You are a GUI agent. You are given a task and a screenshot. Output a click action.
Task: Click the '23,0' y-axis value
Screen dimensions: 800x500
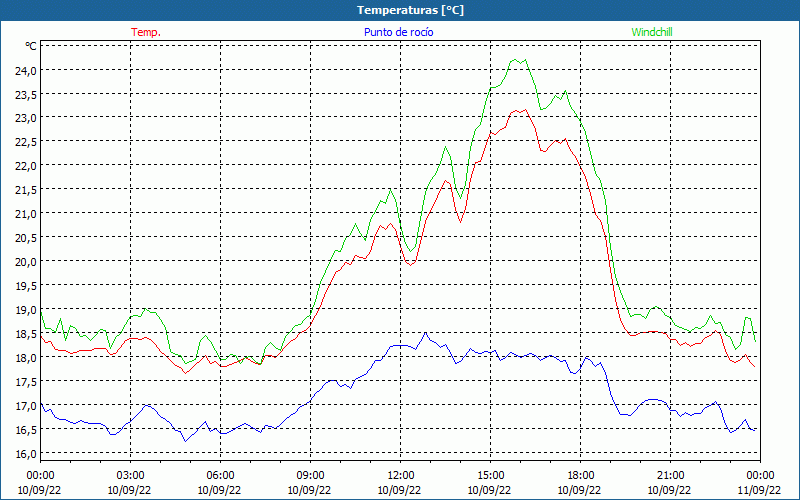(x=26, y=118)
